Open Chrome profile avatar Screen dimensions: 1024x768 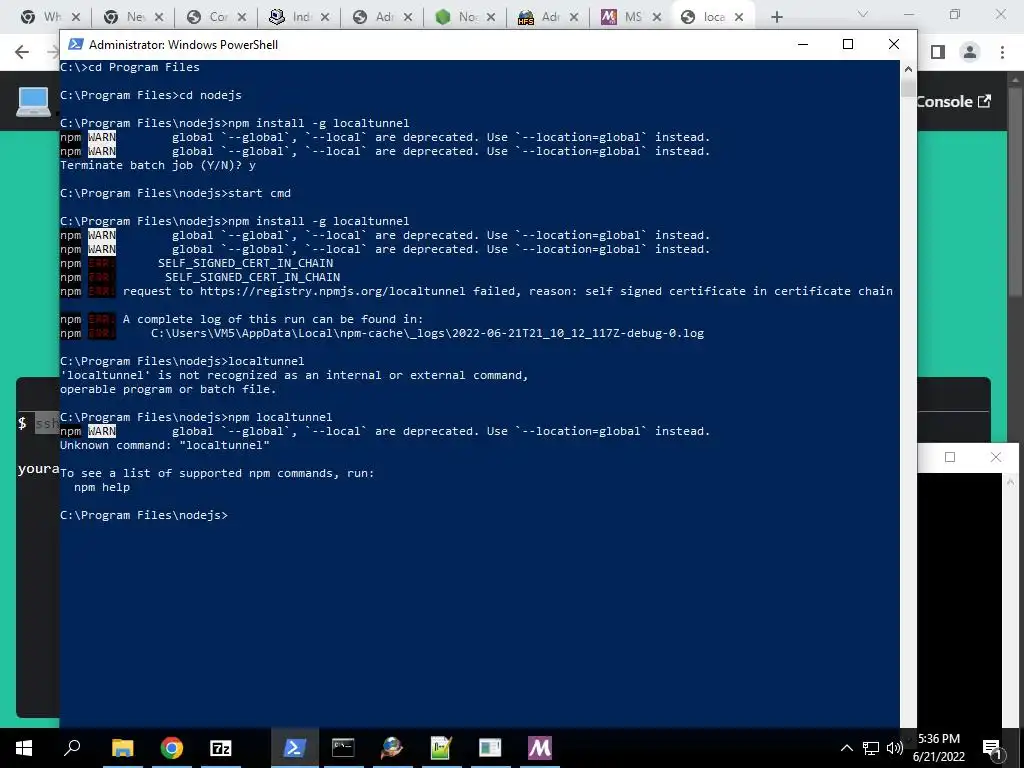click(x=970, y=52)
